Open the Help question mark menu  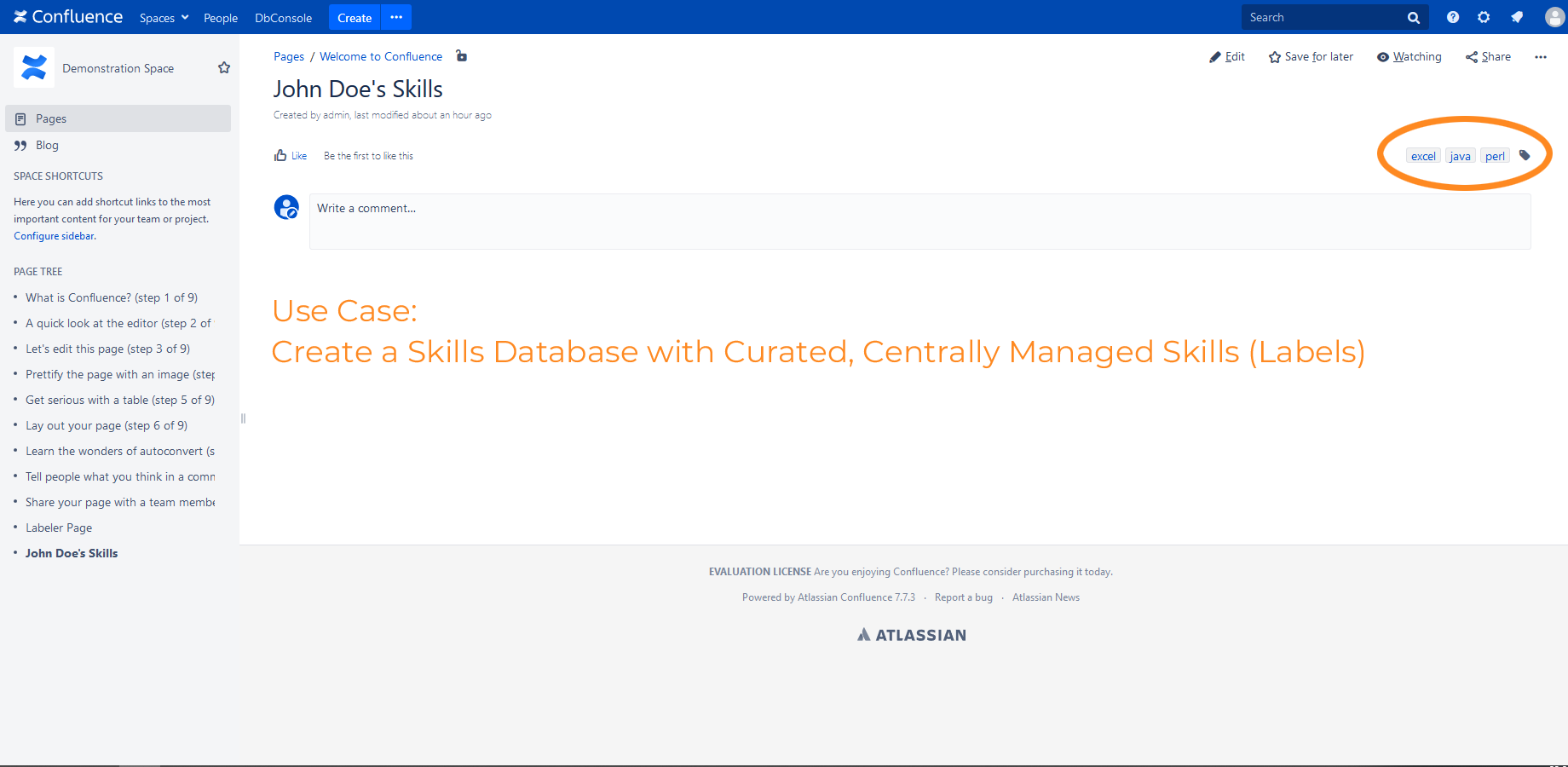[x=1453, y=17]
